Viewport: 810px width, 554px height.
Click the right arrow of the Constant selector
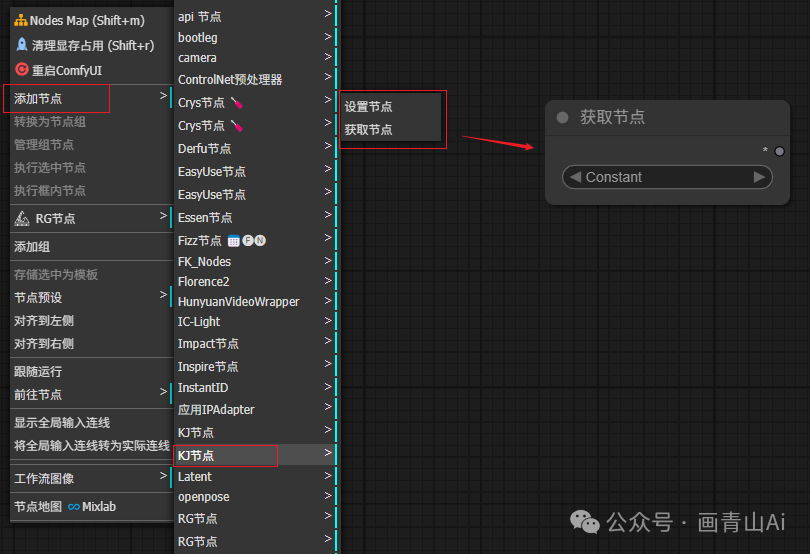click(x=759, y=177)
